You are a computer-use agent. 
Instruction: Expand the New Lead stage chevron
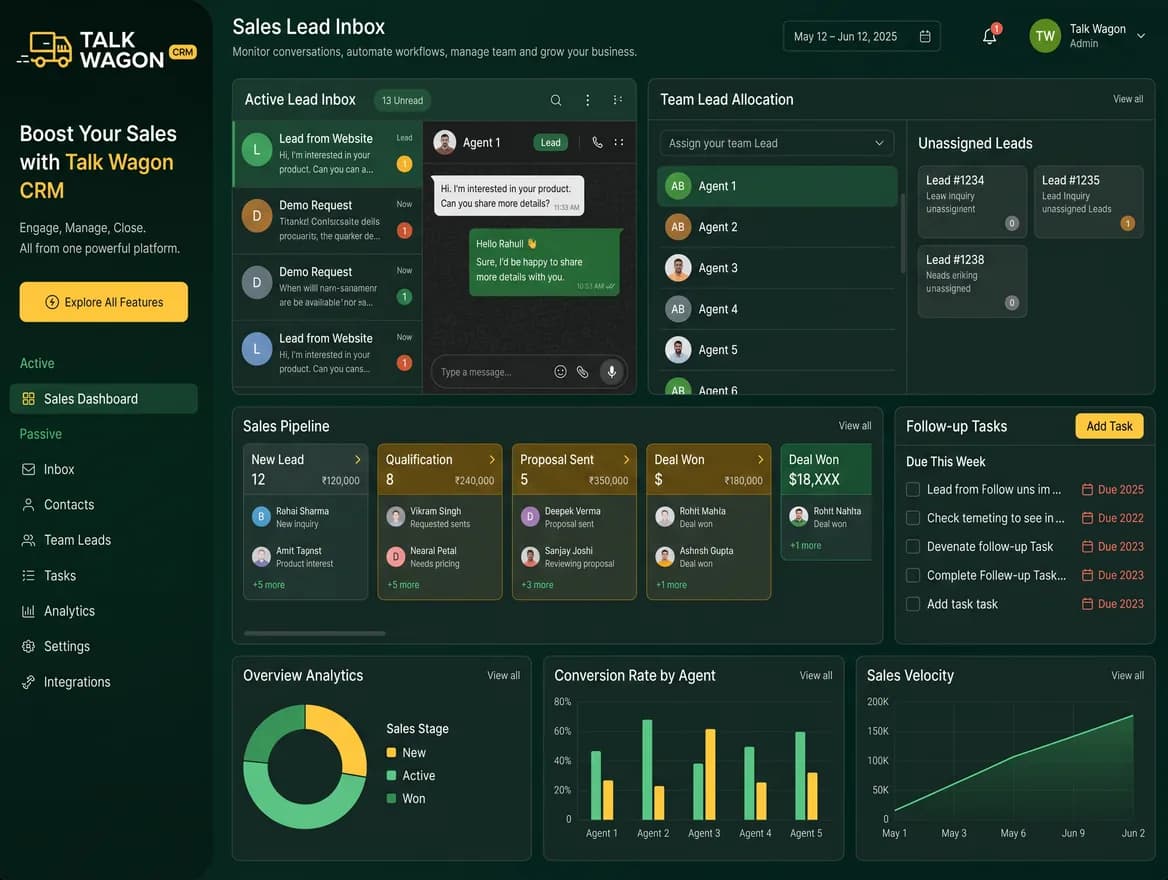(x=358, y=460)
